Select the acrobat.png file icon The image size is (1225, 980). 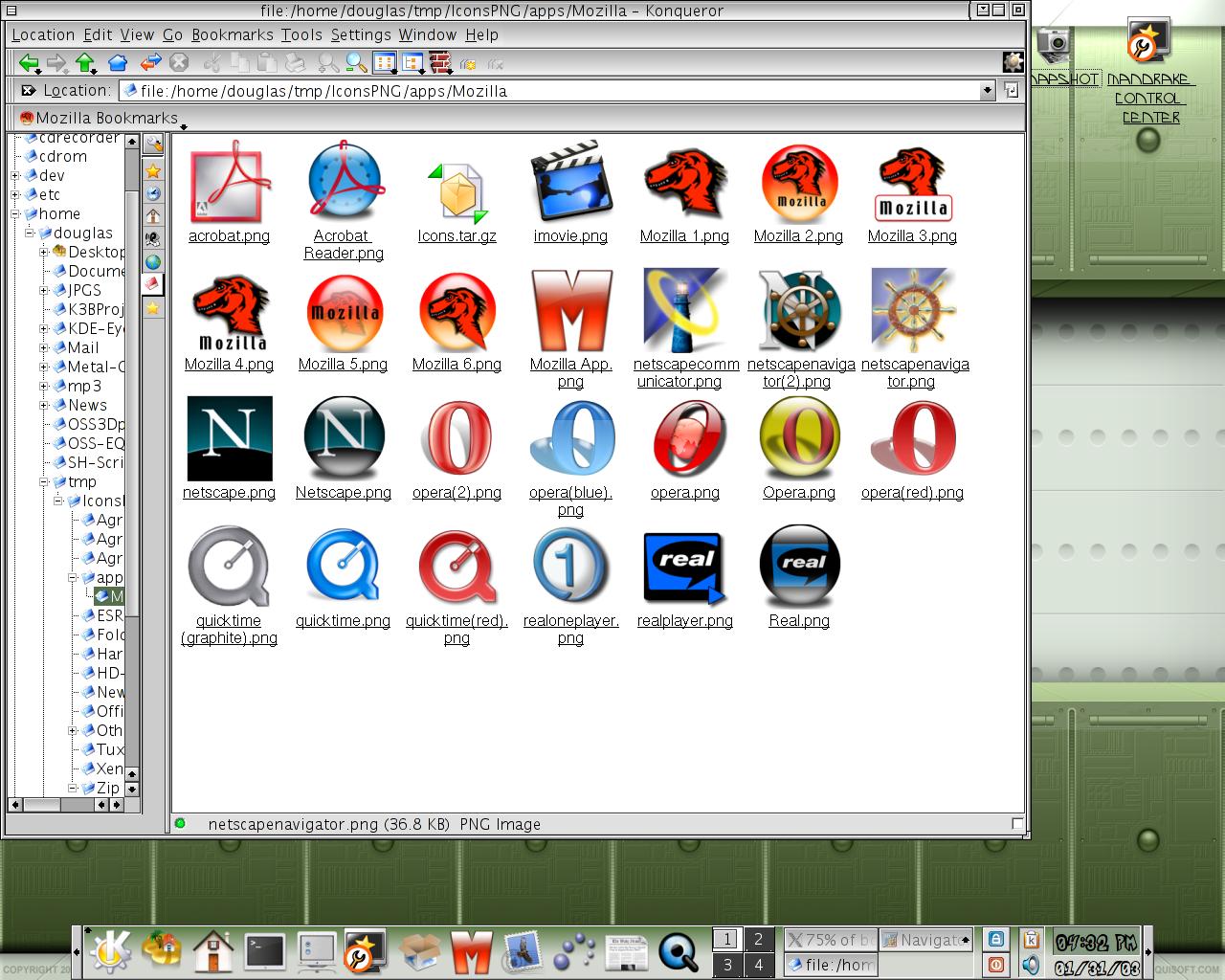(x=229, y=182)
